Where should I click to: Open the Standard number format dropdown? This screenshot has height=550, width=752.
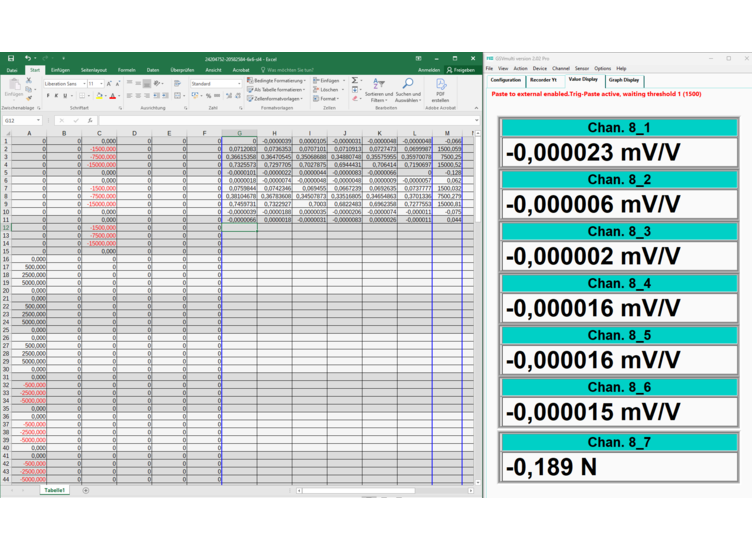[213, 84]
